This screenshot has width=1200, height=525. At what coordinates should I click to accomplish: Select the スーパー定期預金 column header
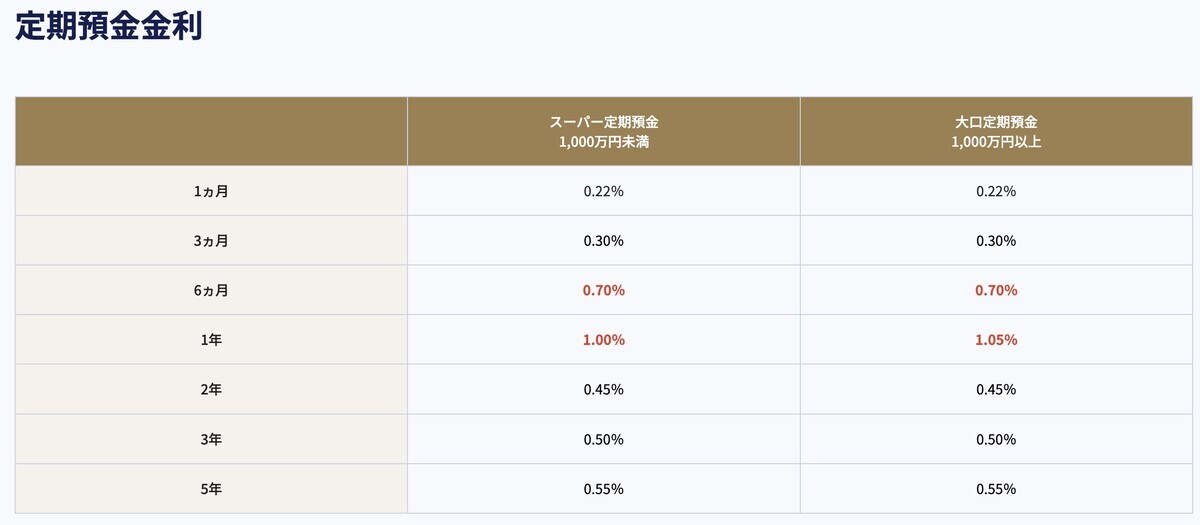pos(604,131)
